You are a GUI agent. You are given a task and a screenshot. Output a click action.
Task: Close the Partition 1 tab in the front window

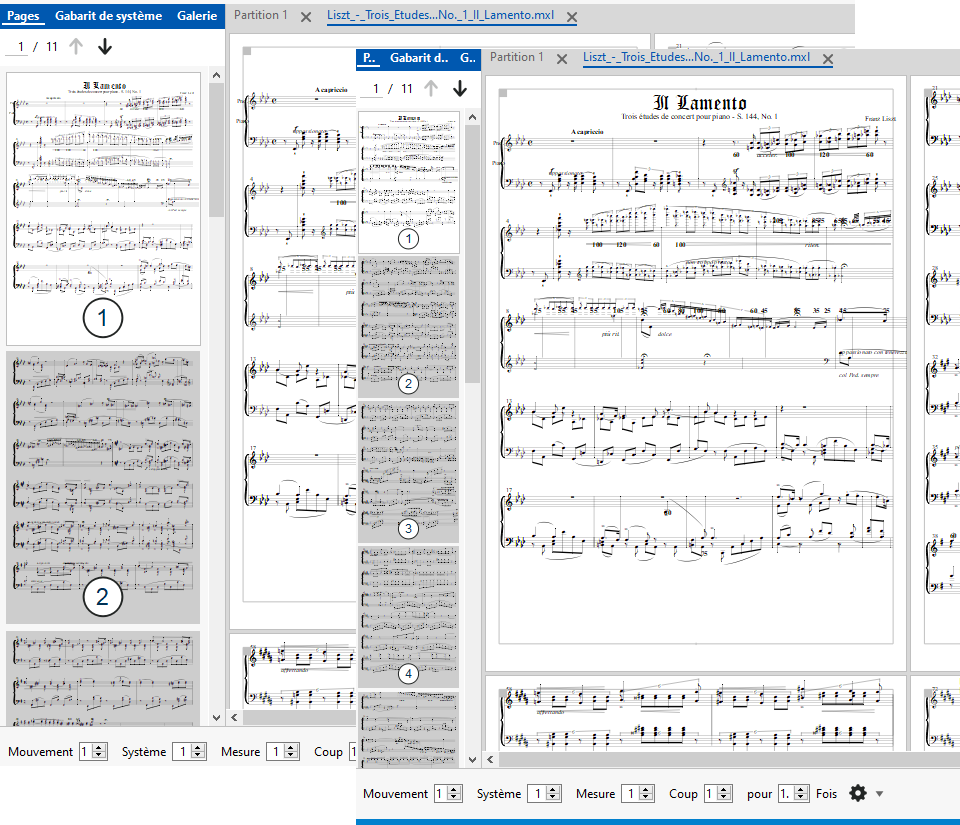pos(561,59)
